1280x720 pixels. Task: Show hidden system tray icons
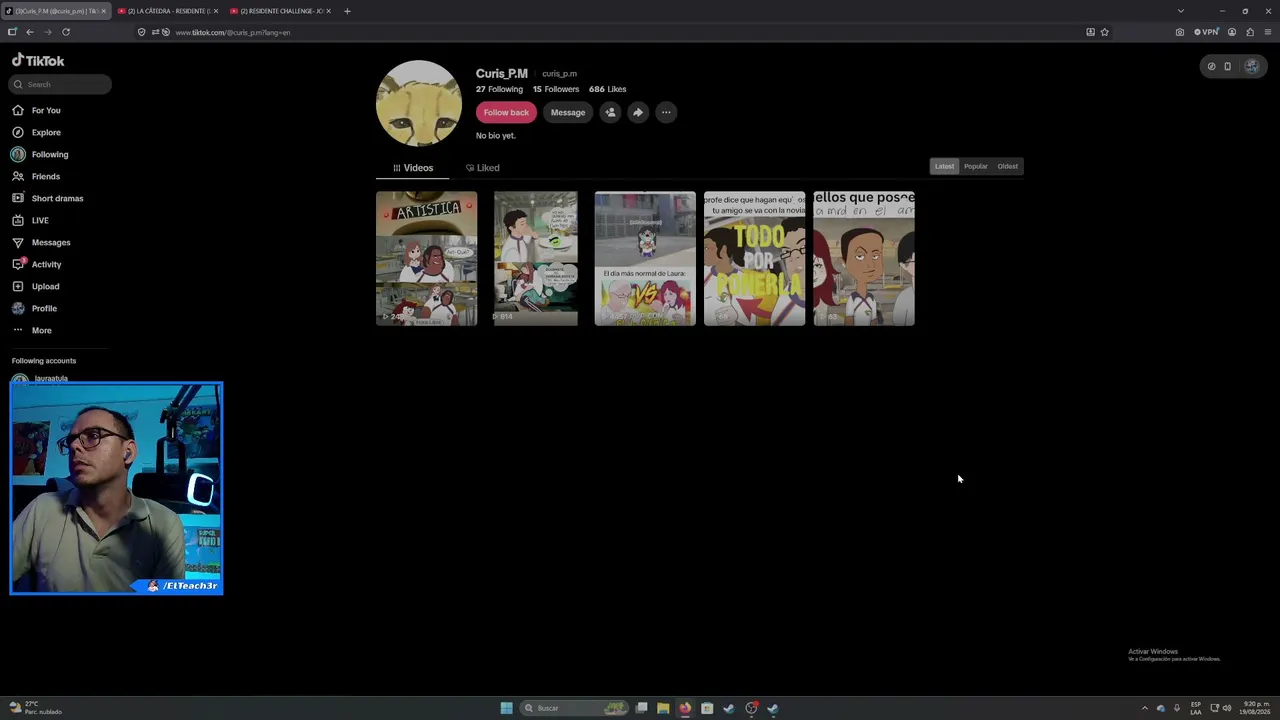1145,708
